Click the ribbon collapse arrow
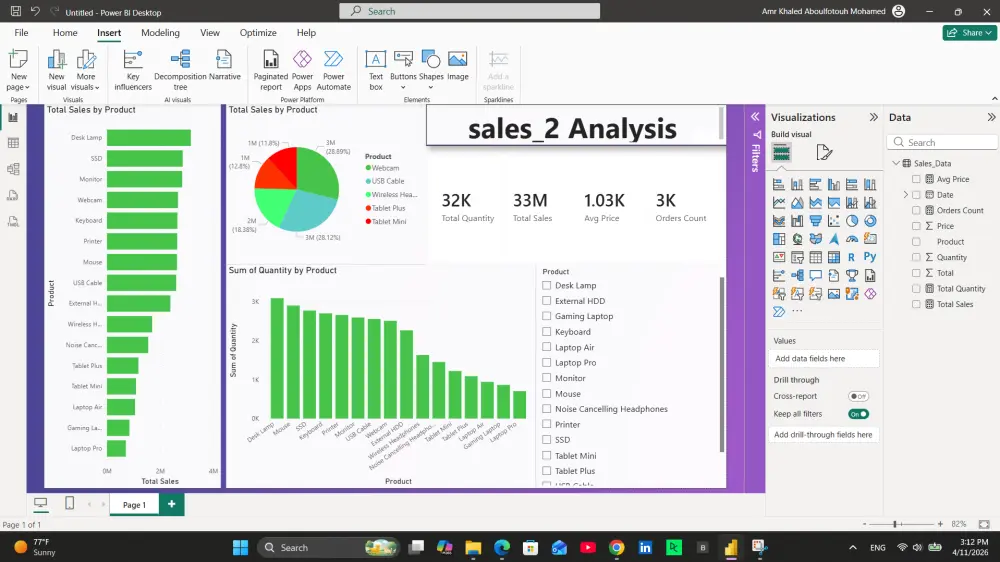This screenshot has height=562, width=1000. coord(994,99)
